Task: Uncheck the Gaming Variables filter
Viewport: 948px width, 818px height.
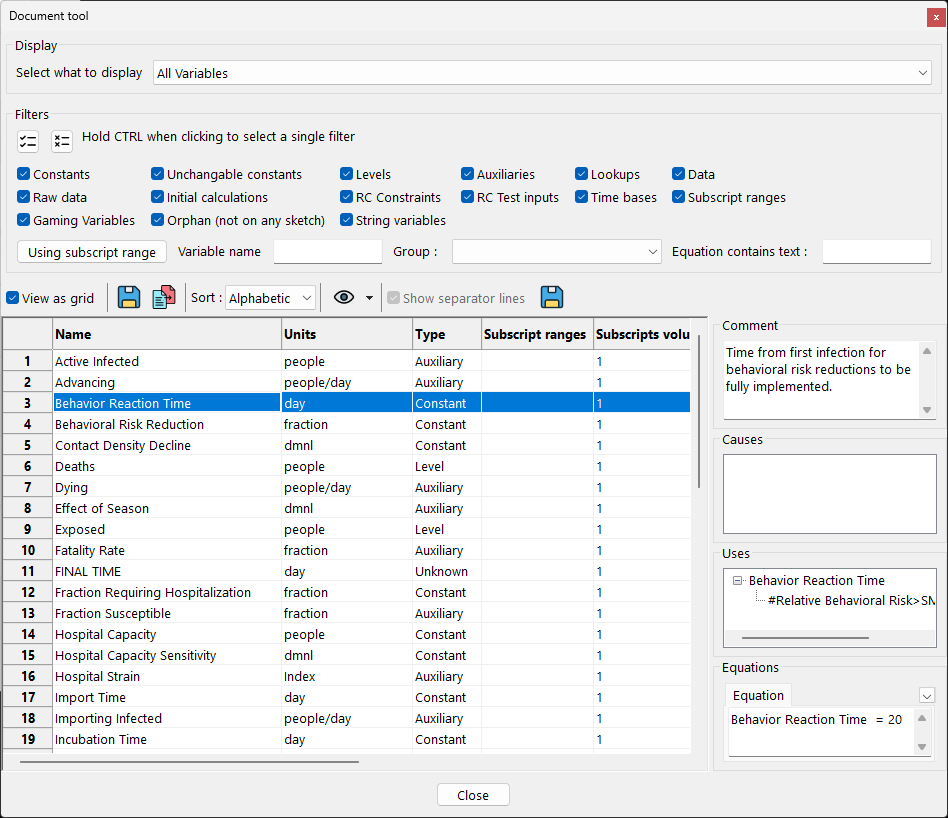Action: coord(22,220)
